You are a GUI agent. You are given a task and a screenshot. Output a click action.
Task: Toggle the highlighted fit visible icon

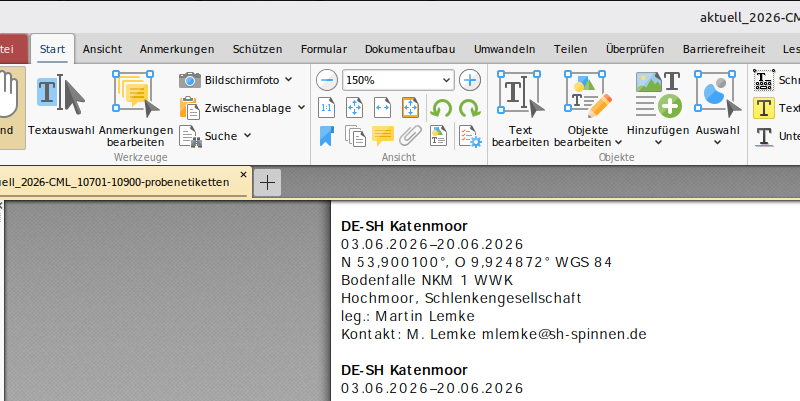pyautogui.click(x=410, y=108)
